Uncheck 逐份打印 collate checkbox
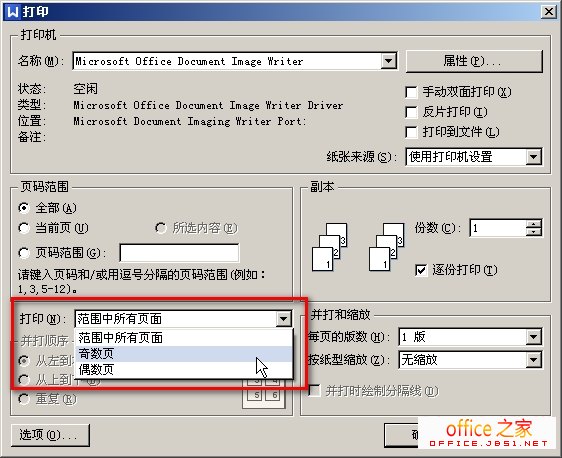The image size is (562, 458). point(421,270)
